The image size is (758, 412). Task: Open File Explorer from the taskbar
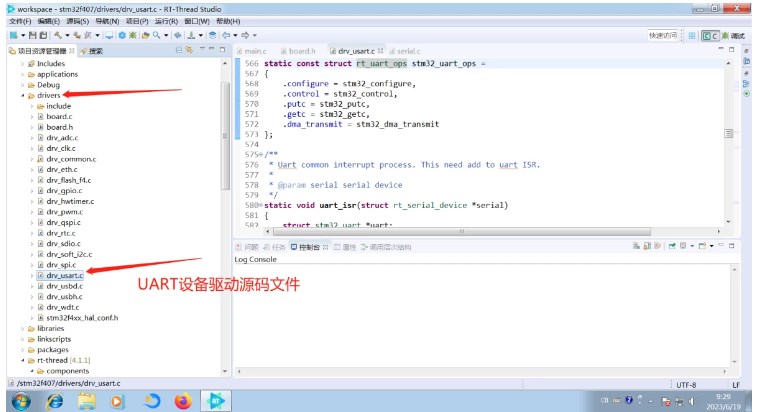[x=87, y=401]
